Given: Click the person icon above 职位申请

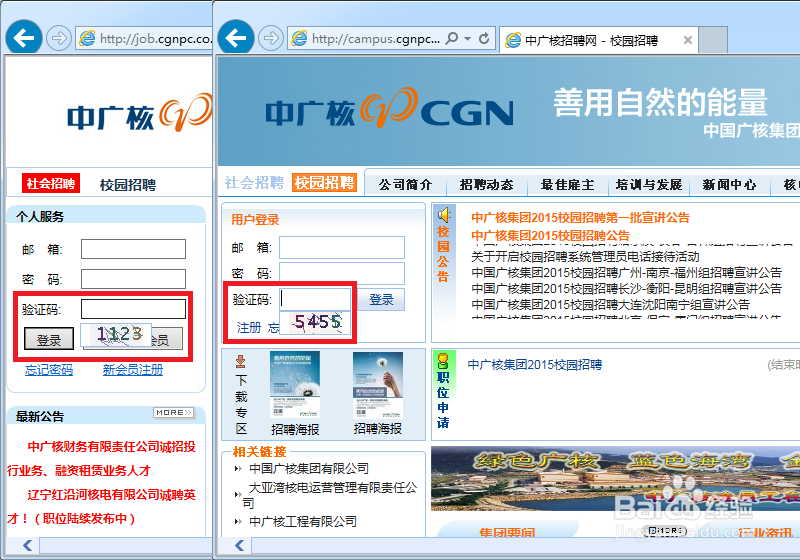Looking at the screenshot, I should [443, 361].
